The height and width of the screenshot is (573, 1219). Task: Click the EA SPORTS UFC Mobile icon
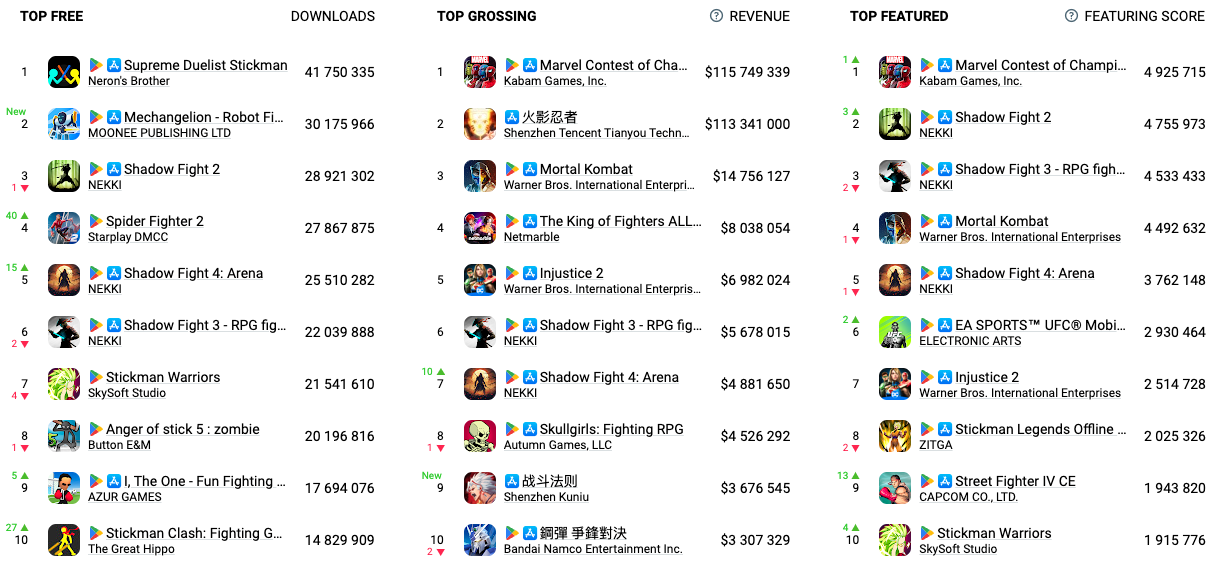tap(895, 332)
